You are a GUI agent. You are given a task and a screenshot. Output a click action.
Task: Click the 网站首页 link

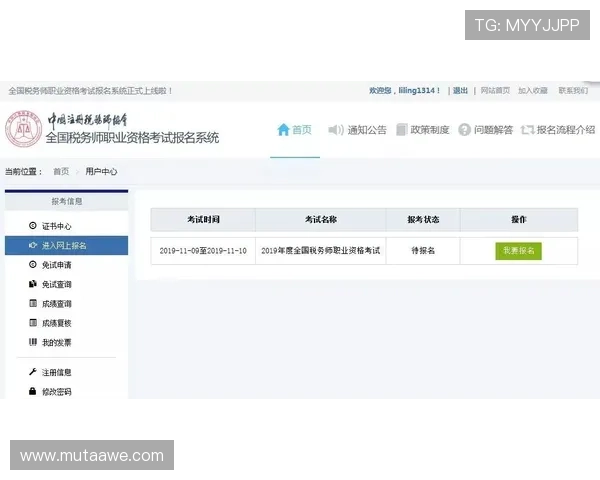tap(495, 91)
